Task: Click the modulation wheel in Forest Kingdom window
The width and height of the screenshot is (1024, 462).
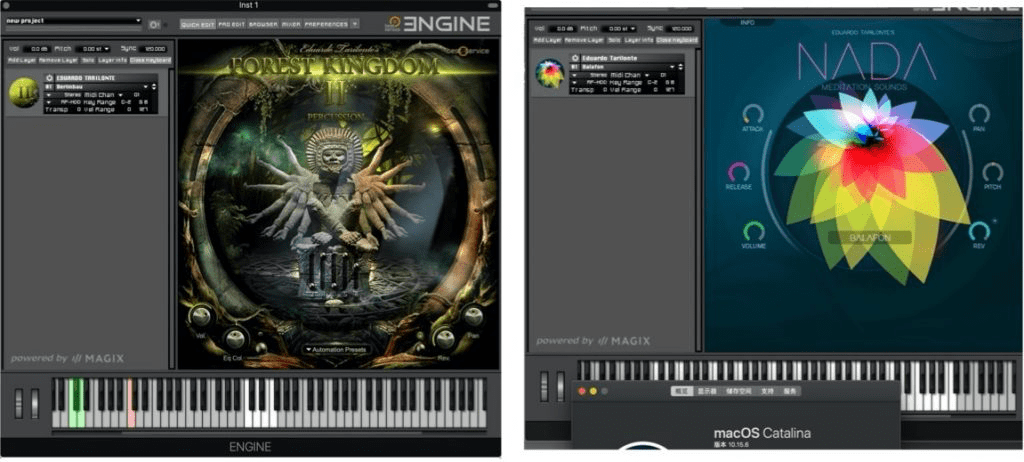Action: (35, 403)
